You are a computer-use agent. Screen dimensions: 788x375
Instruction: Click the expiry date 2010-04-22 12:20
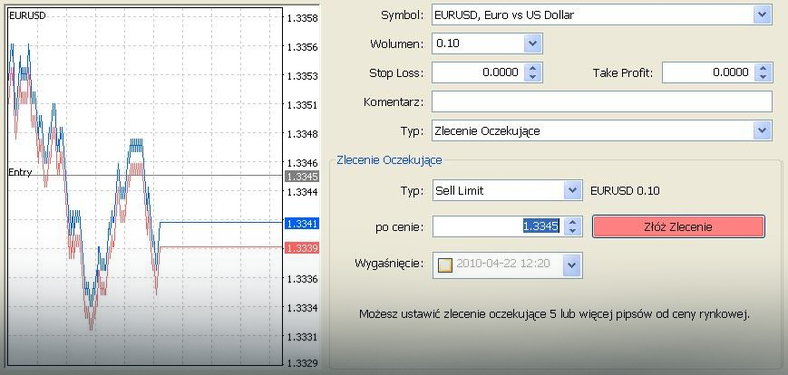[x=503, y=264]
